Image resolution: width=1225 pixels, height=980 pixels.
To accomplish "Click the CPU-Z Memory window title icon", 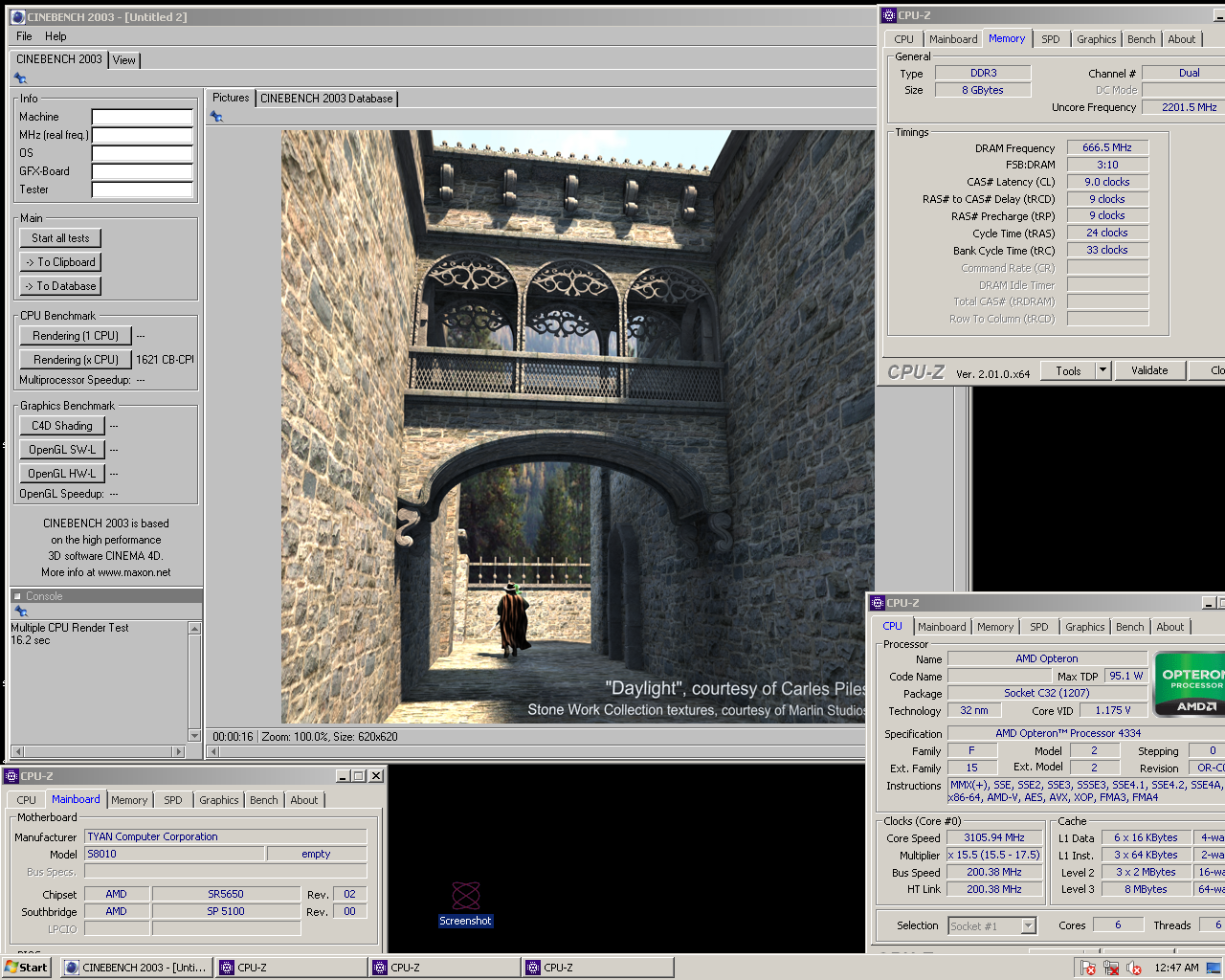I will pyautogui.click(x=889, y=15).
